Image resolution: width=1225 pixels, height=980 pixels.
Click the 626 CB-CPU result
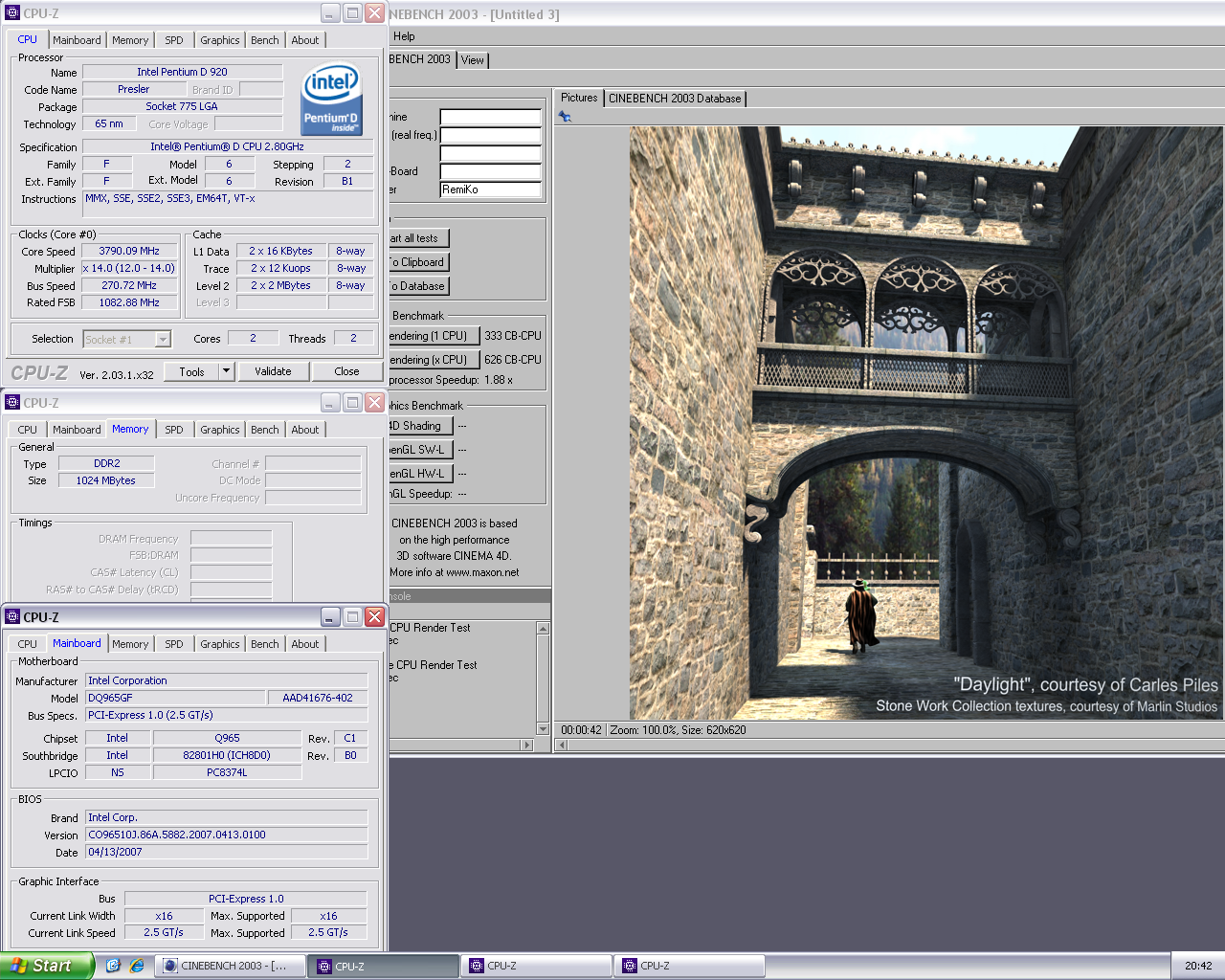(x=513, y=360)
